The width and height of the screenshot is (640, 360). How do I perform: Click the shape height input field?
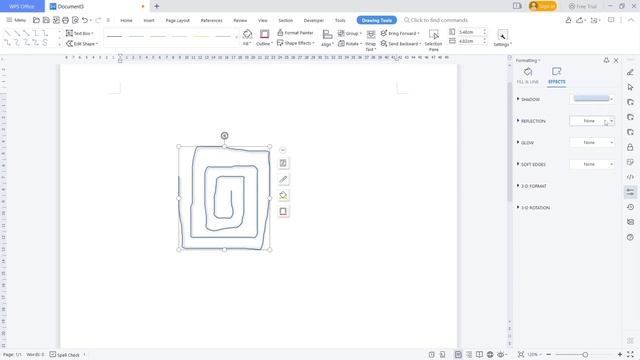(x=469, y=32)
